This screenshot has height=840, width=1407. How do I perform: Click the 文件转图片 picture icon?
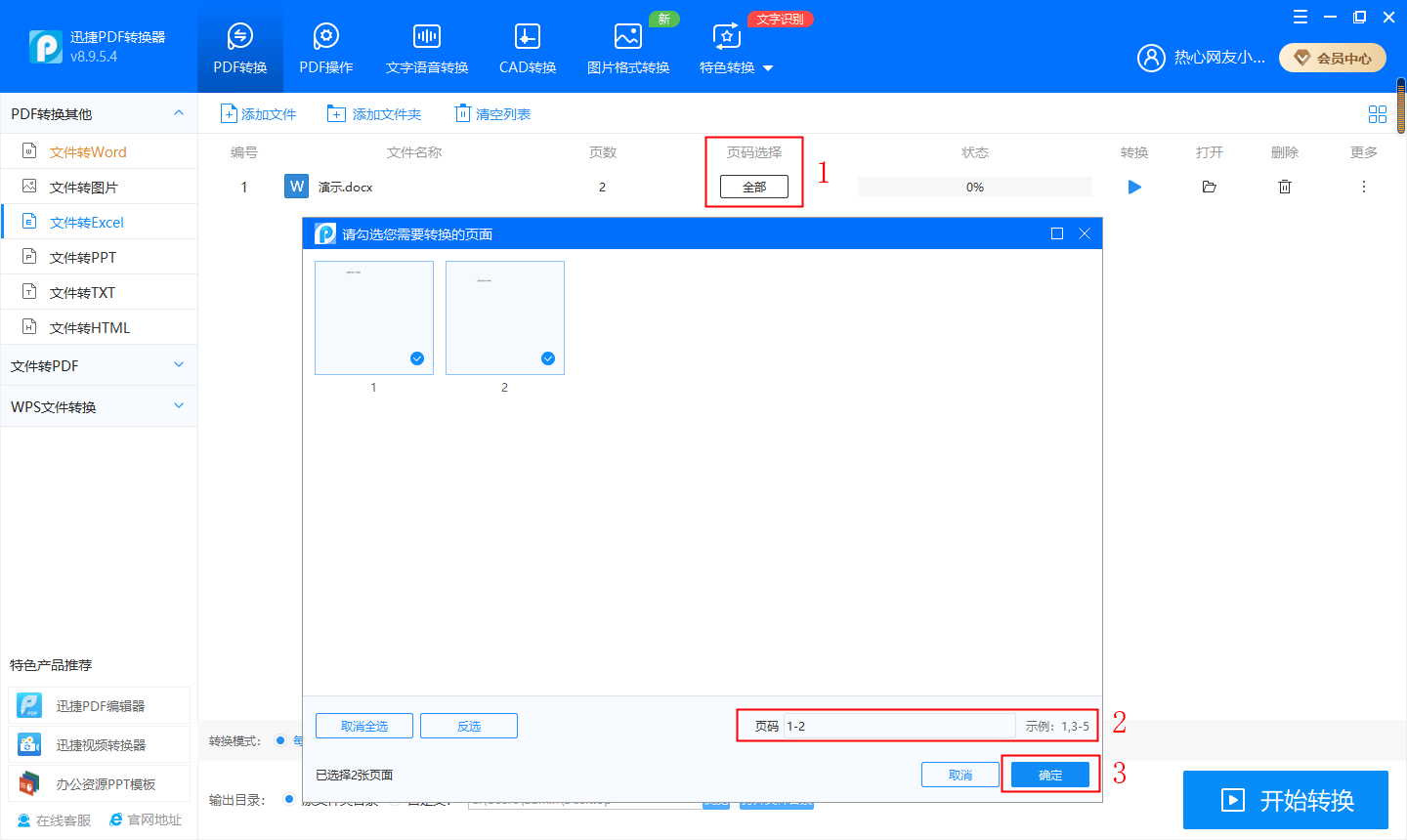pos(29,186)
